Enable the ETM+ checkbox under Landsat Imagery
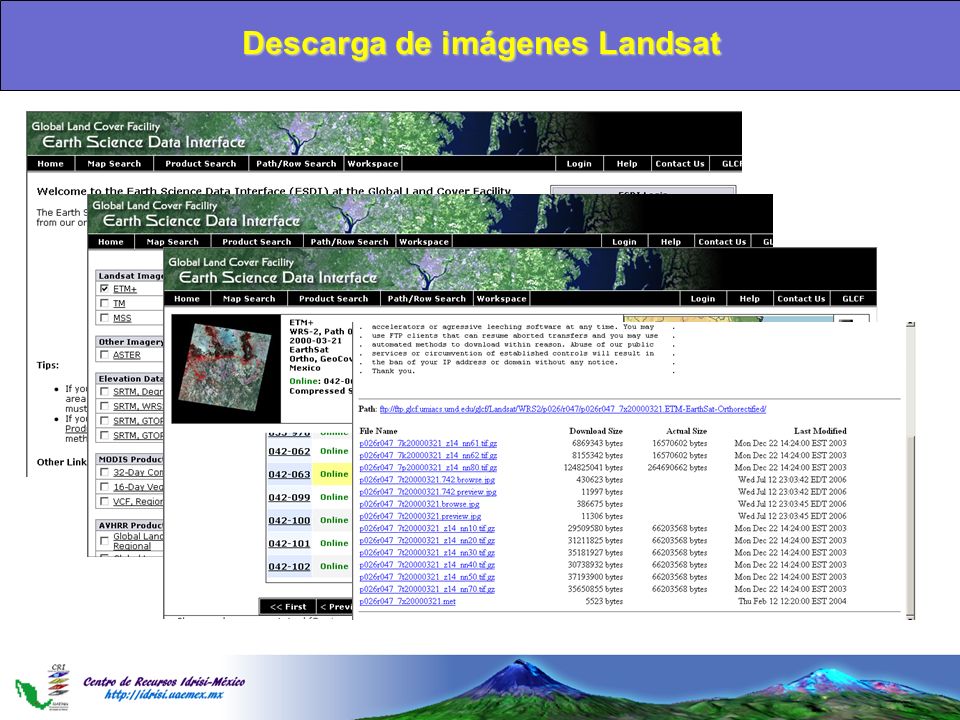960x720 pixels. click(x=104, y=288)
